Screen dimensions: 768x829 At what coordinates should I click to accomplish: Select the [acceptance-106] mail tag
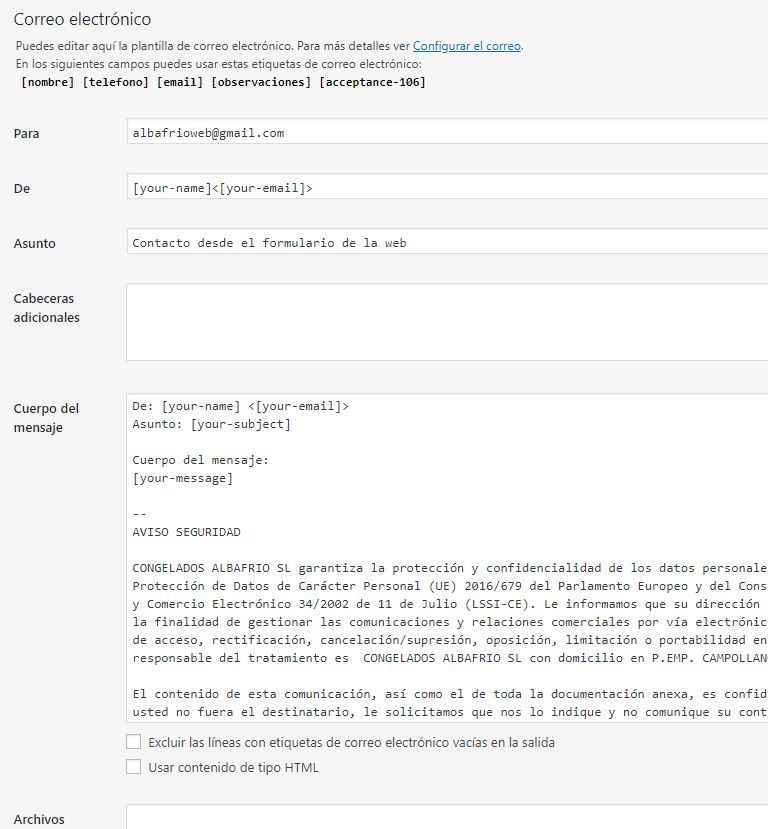pyautogui.click(x=372, y=82)
